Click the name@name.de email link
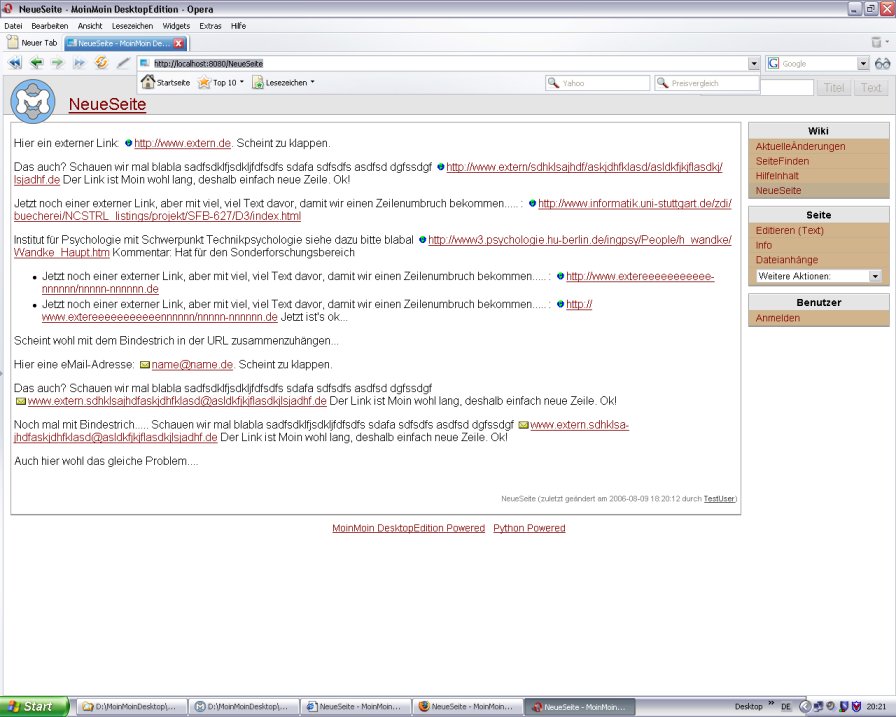Image resolution: width=896 pixels, height=717 pixels. (192, 365)
